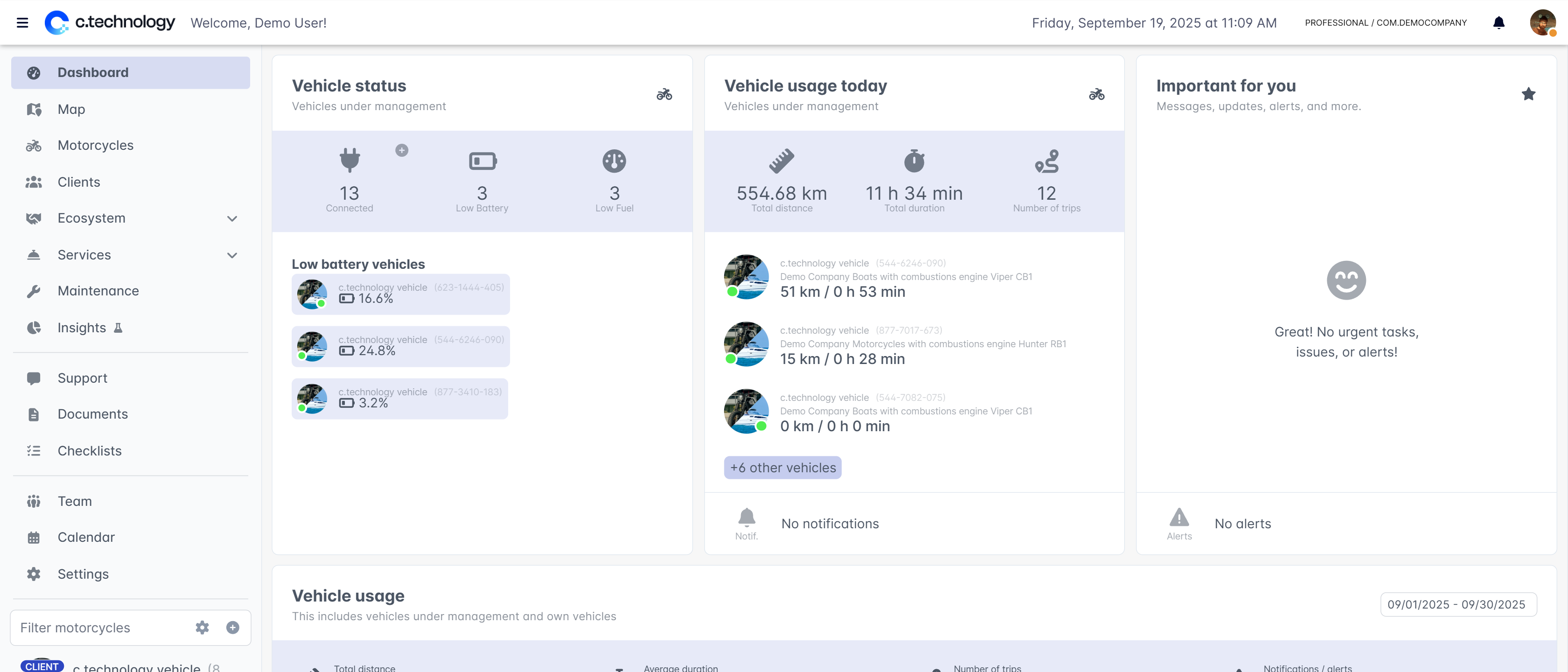Click the Low Fuel gauge icon

tap(614, 161)
